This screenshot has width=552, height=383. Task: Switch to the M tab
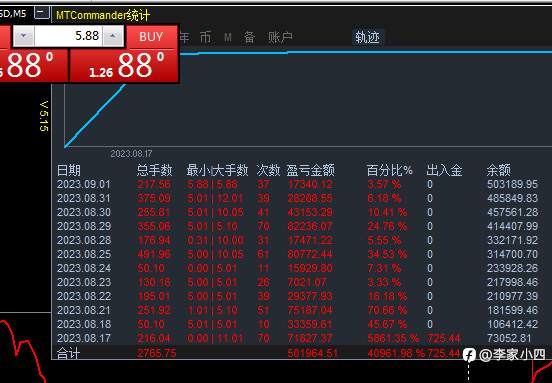click(x=228, y=37)
